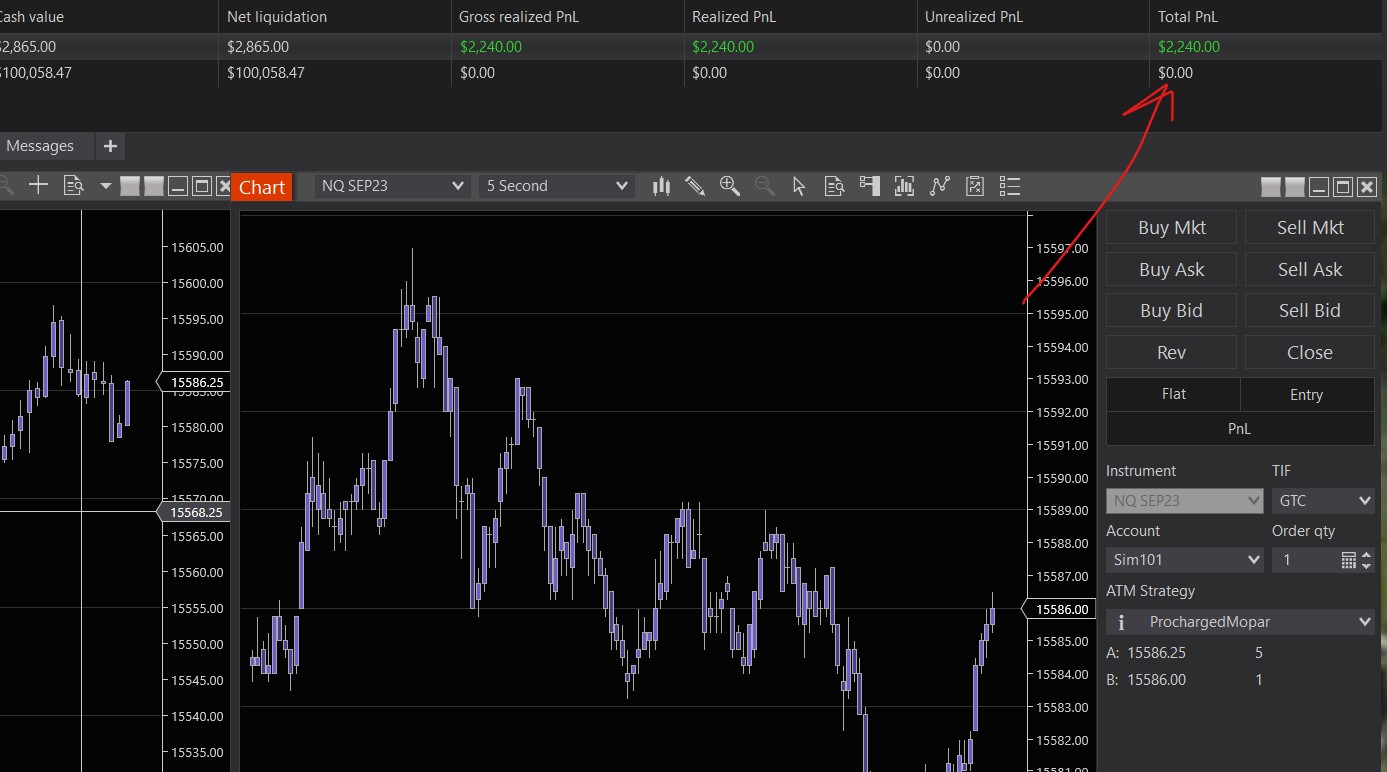Open the 5 Second interval dropdown
The image size is (1387, 772).
[556, 186]
